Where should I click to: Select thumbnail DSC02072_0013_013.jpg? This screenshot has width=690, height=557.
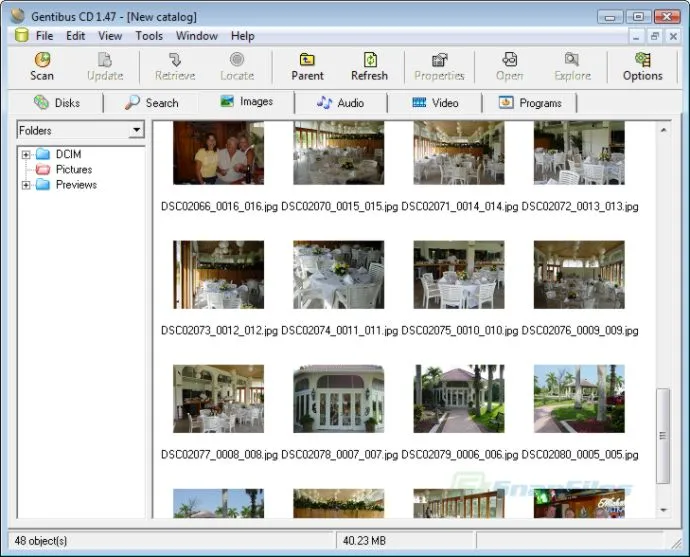[x=579, y=153]
